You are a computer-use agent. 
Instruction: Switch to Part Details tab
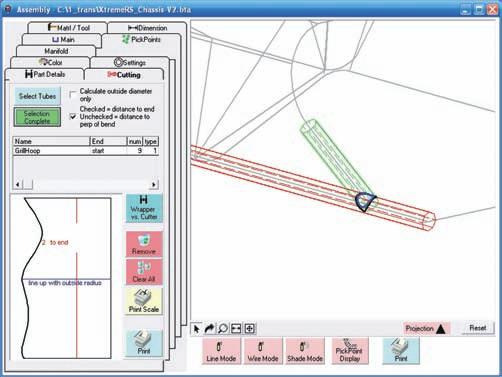point(45,74)
